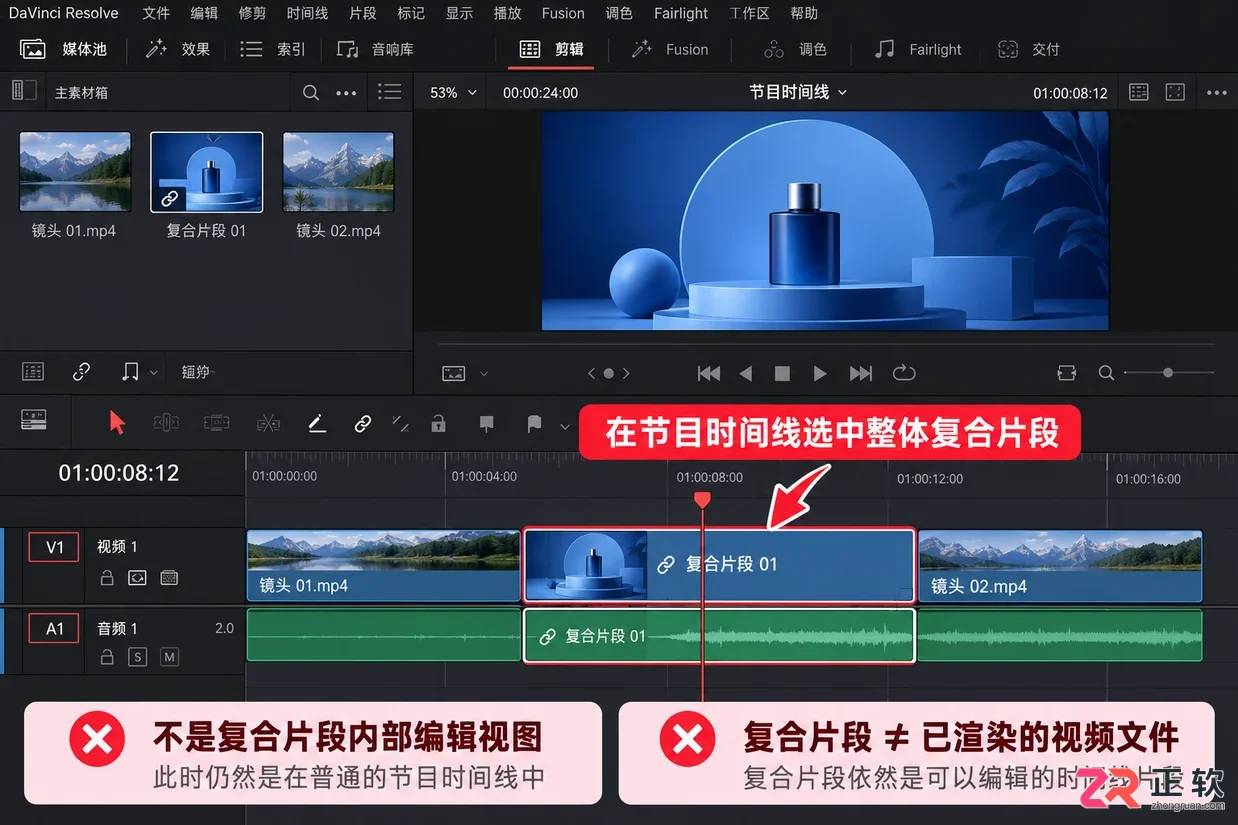Open the 修剪 menu
The image size is (1238, 825).
[x=253, y=13]
